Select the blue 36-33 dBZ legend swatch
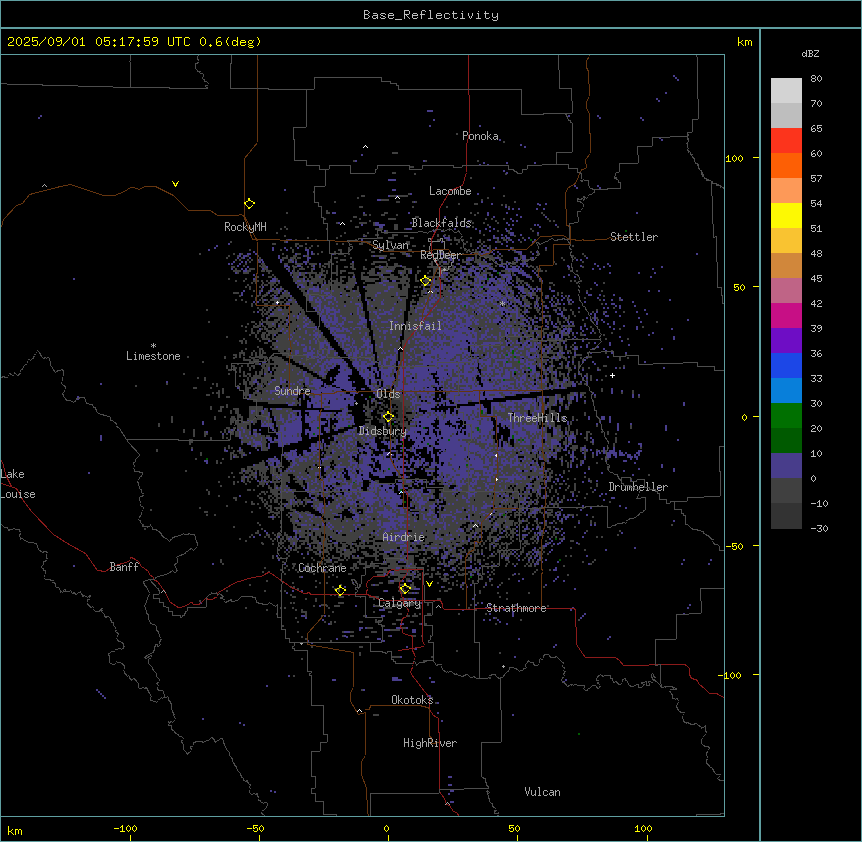This screenshot has width=862, height=842. pos(786,365)
